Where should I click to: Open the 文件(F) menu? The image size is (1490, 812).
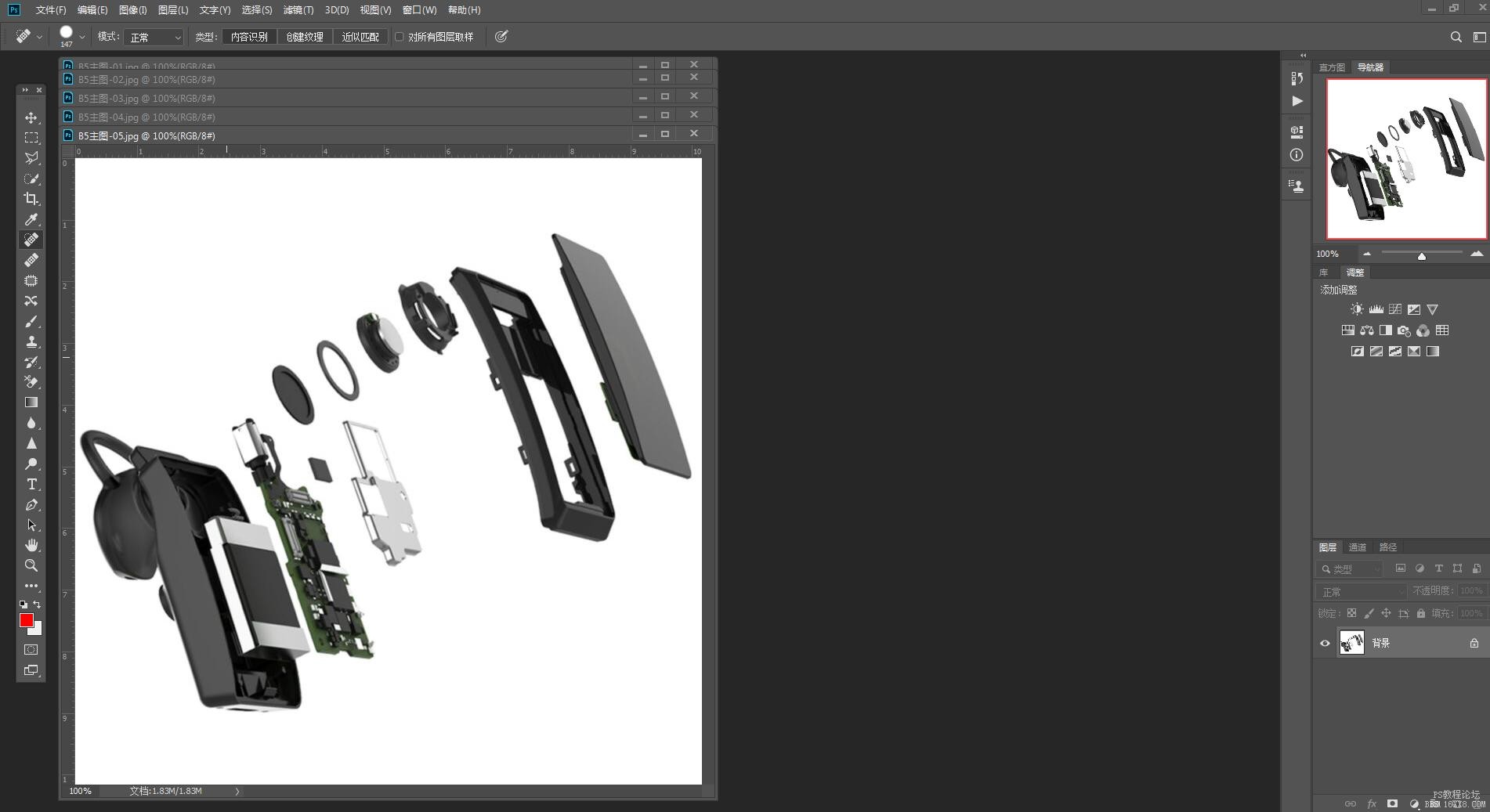pyautogui.click(x=51, y=10)
